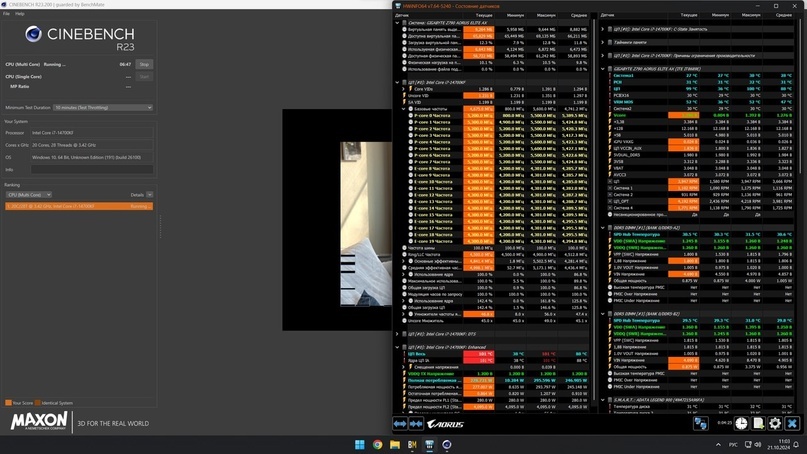
Task: Open BenchMate taskbar icon
Action: [x=412, y=444]
